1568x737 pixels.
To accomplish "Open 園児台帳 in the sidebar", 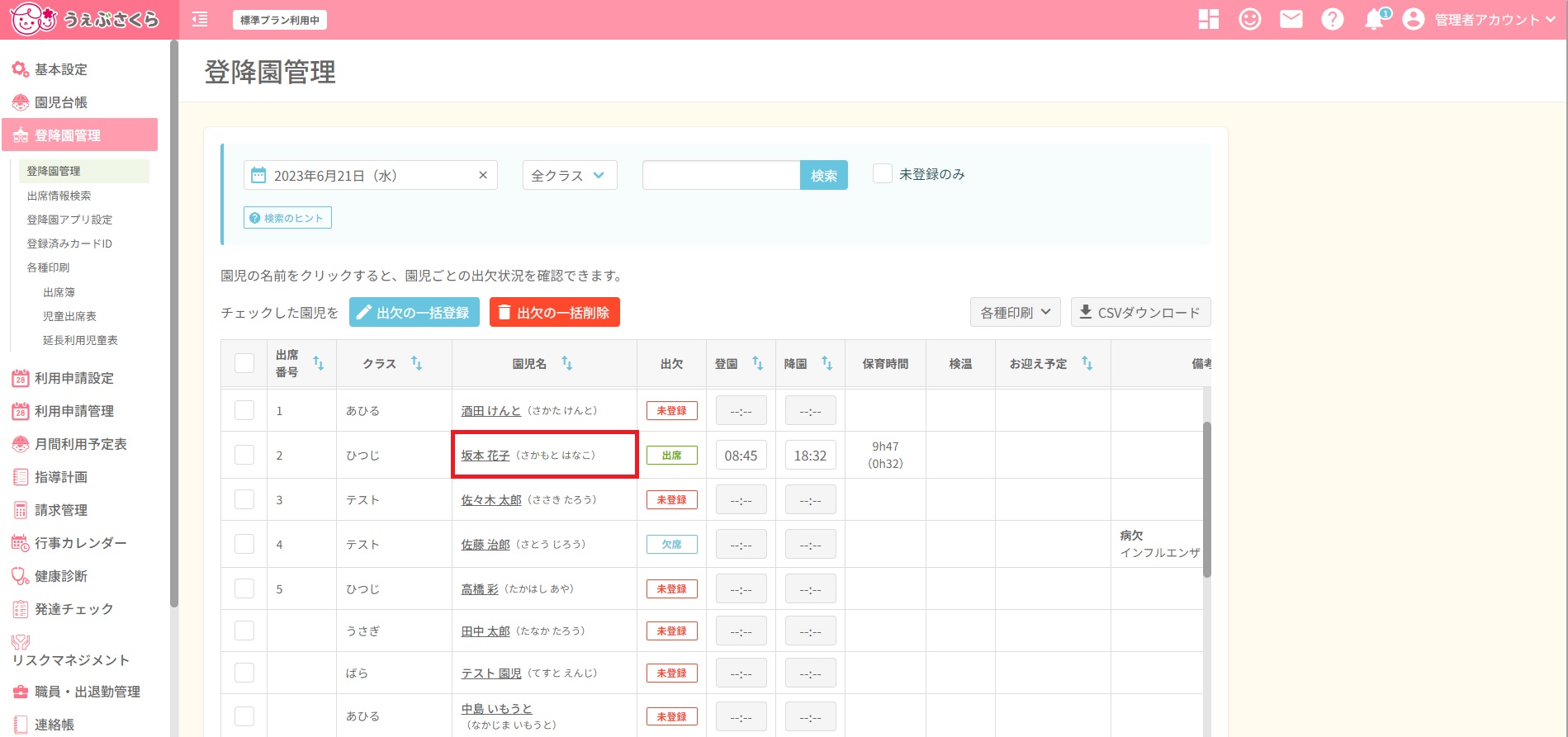I will (61, 102).
